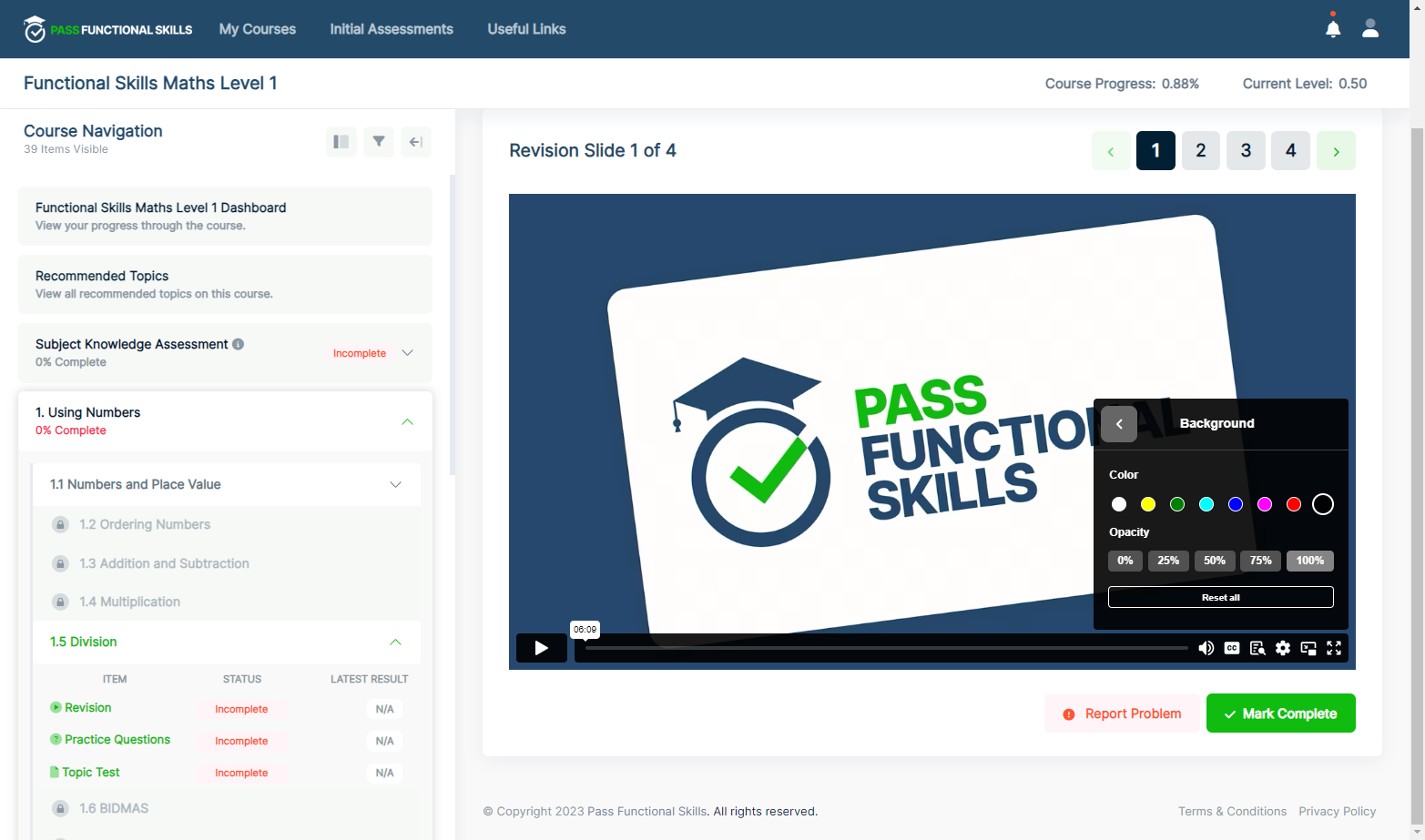Screen dimensions: 1425x840
Task: Click the Report Problem button
Action: pyautogui.click(x=1122, y=713)
